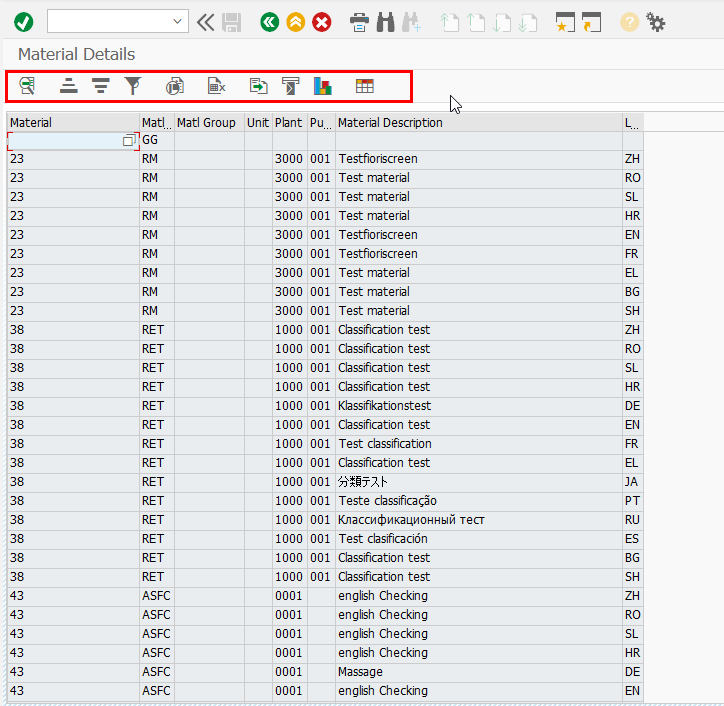Click the Pu... column header

click(x=321, y=122)
